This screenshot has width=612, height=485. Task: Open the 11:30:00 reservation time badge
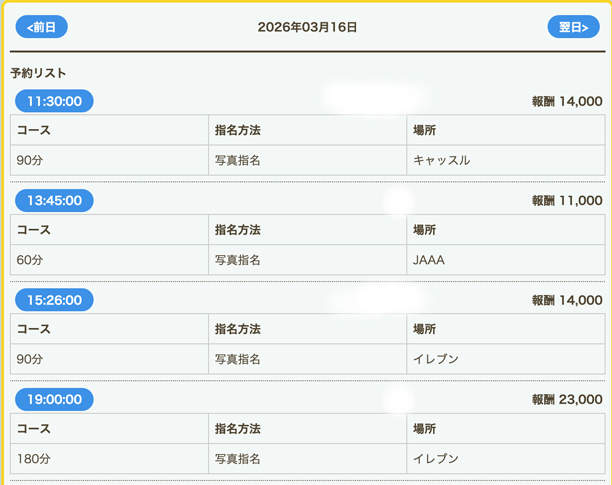pyautogui.click(x=54, y=101)
